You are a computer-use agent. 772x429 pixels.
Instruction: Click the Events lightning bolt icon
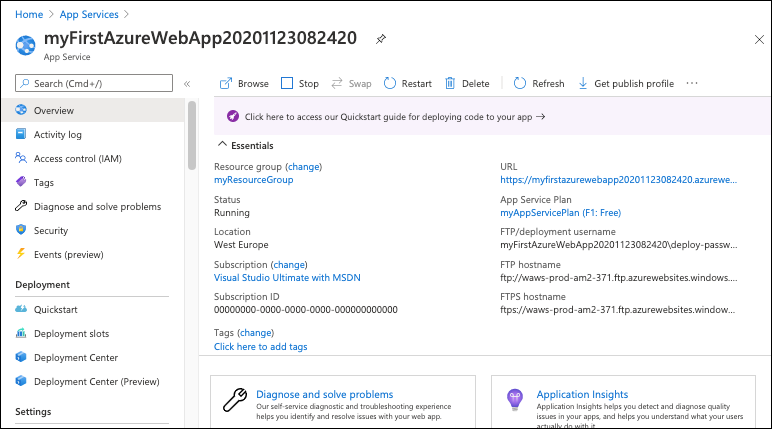pos(21,254)
